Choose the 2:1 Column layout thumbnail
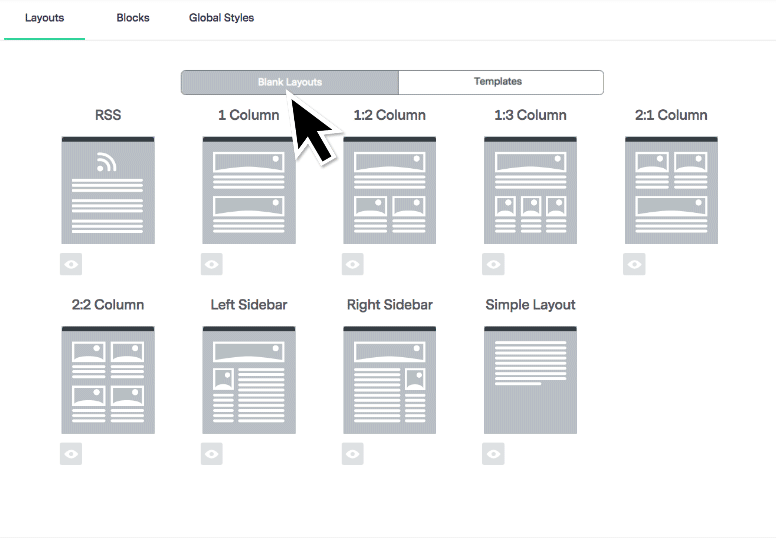The image size is (776, 538). (671, 190)
